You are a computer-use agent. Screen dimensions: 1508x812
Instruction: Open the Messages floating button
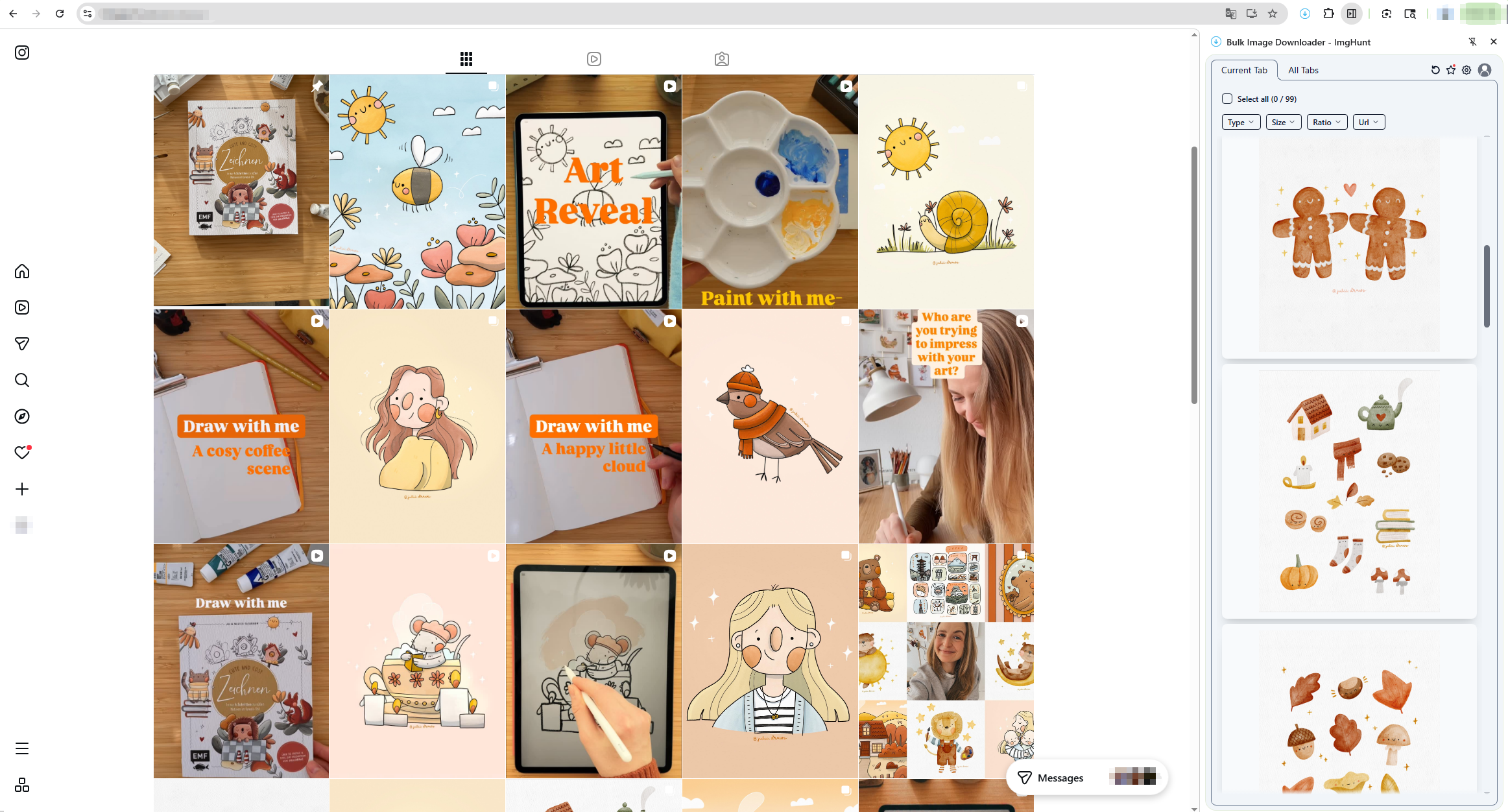click(1060, 778)
